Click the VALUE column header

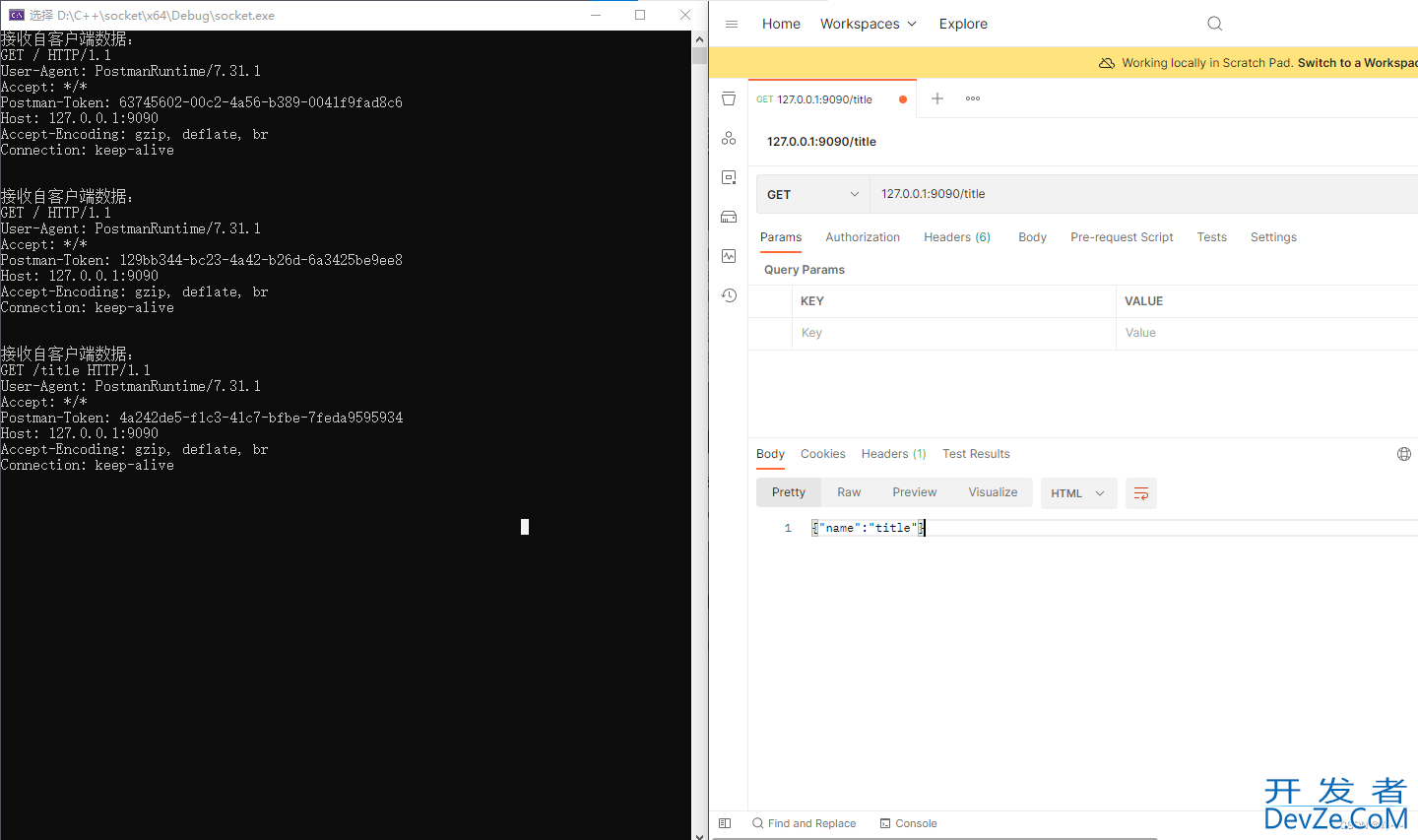pyautogui.click(x=1144, y=301)
